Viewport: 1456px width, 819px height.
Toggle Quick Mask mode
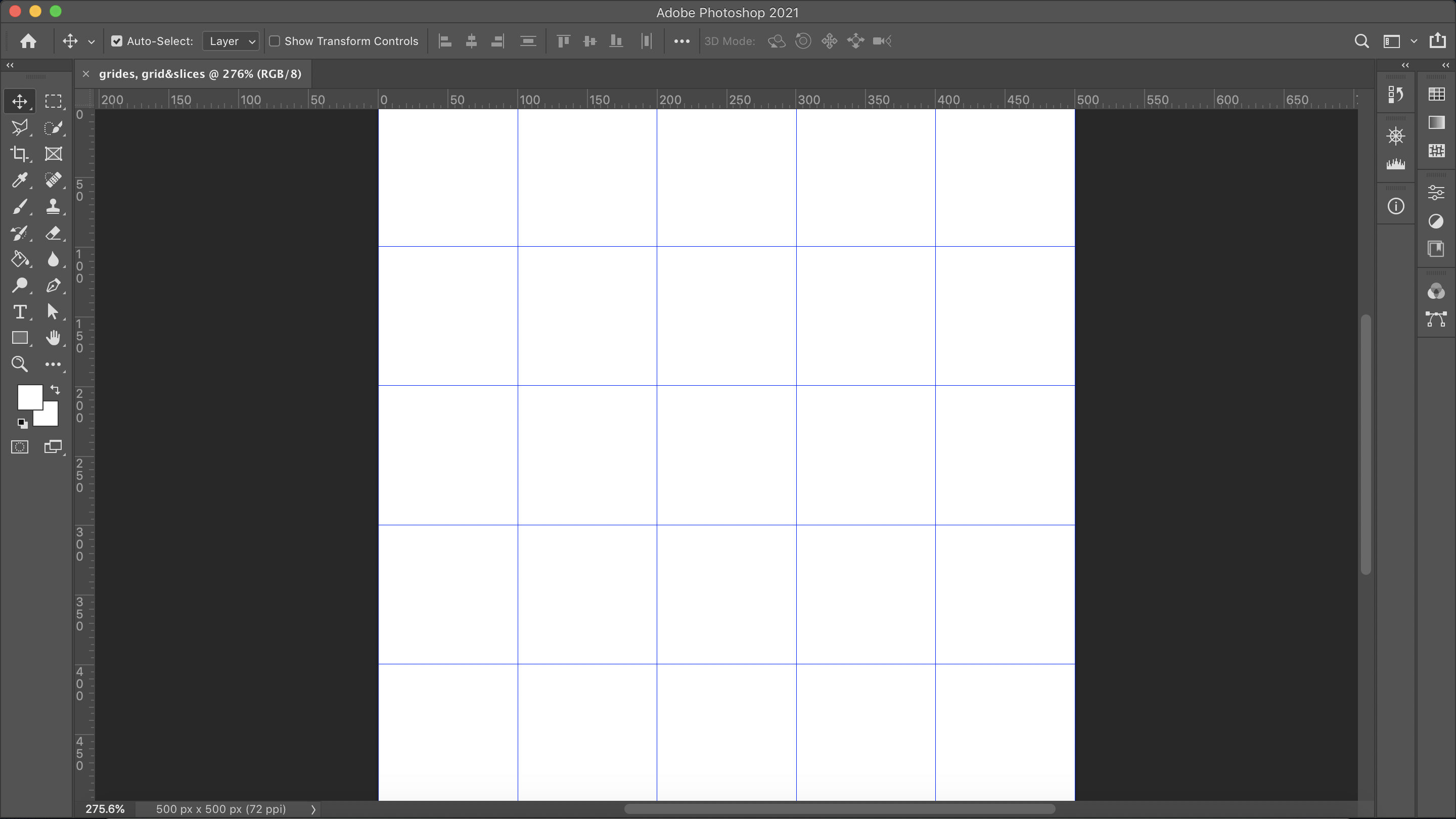(19, 447)
